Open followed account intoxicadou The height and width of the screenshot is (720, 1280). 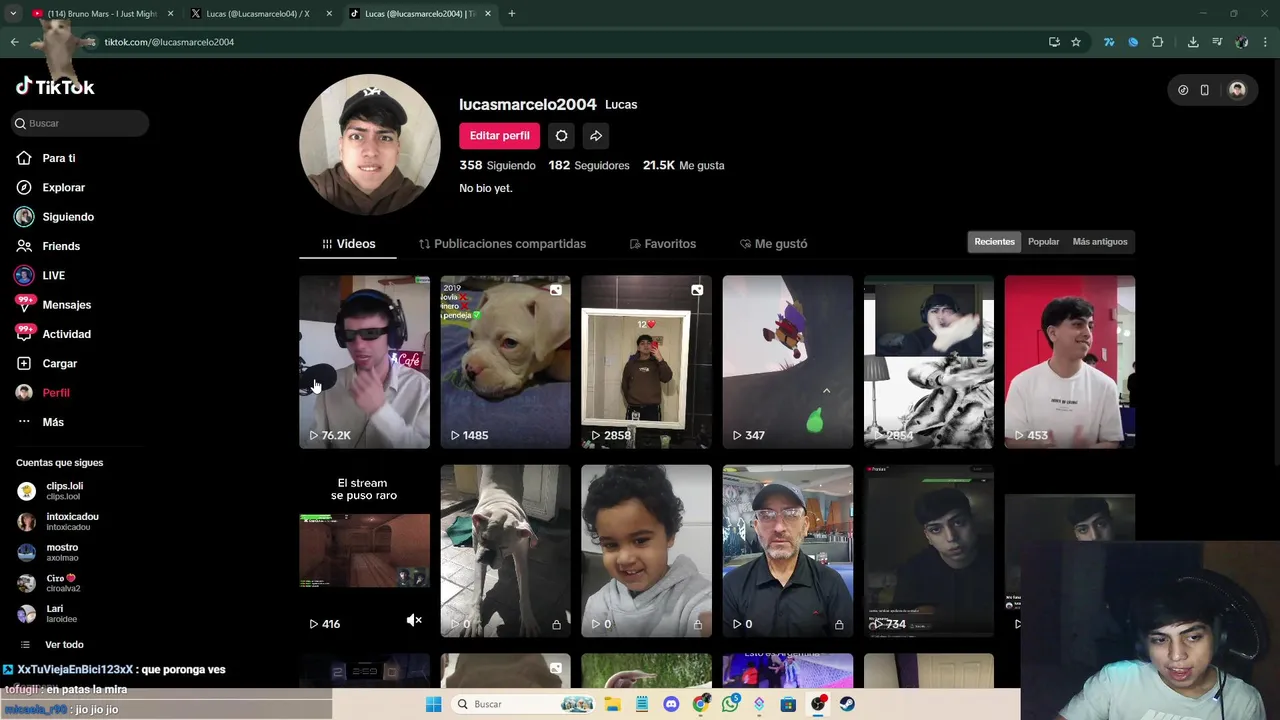point(72,521)
